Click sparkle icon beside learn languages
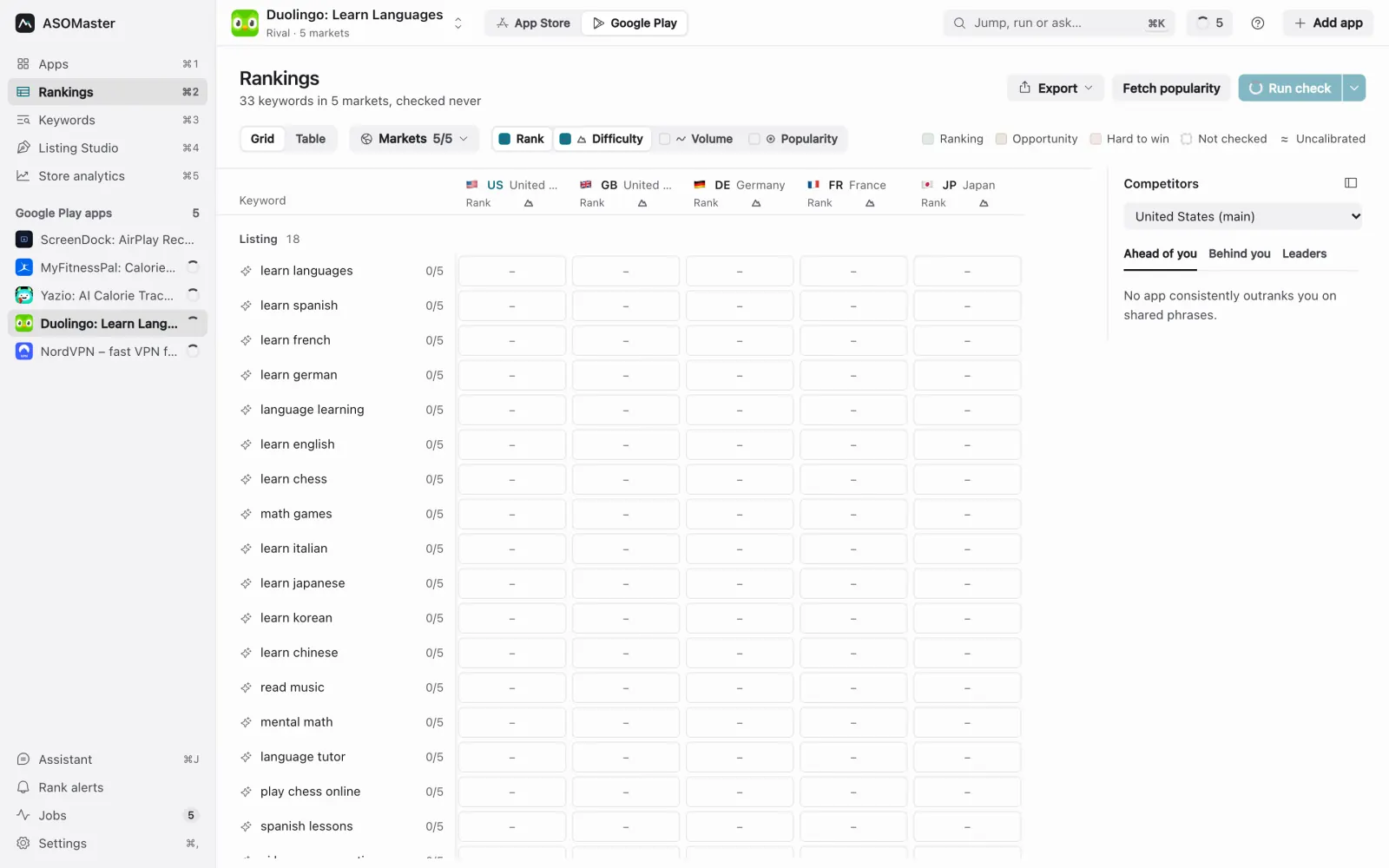Screen dimensions: 1389x868 247,271
